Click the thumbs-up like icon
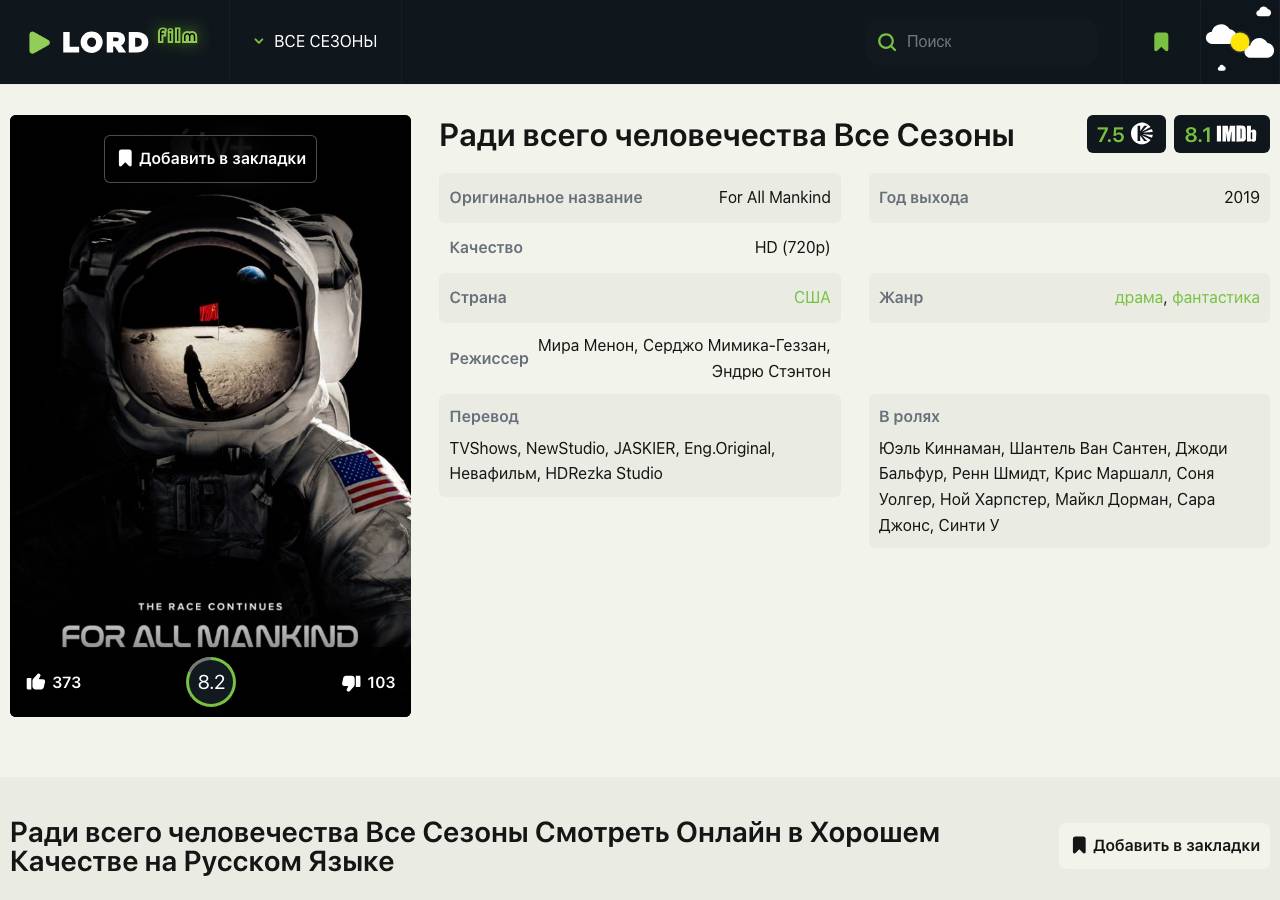The image size is (1280, 900). click(x=36, y=682)
